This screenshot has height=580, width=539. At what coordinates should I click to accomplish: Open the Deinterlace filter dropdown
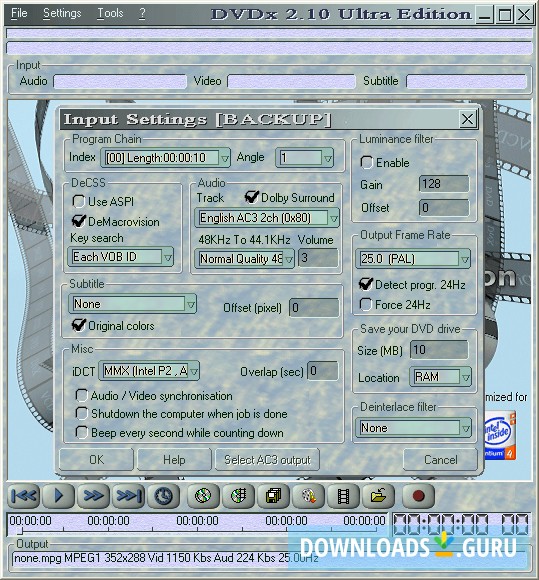[x=413, y=428]
